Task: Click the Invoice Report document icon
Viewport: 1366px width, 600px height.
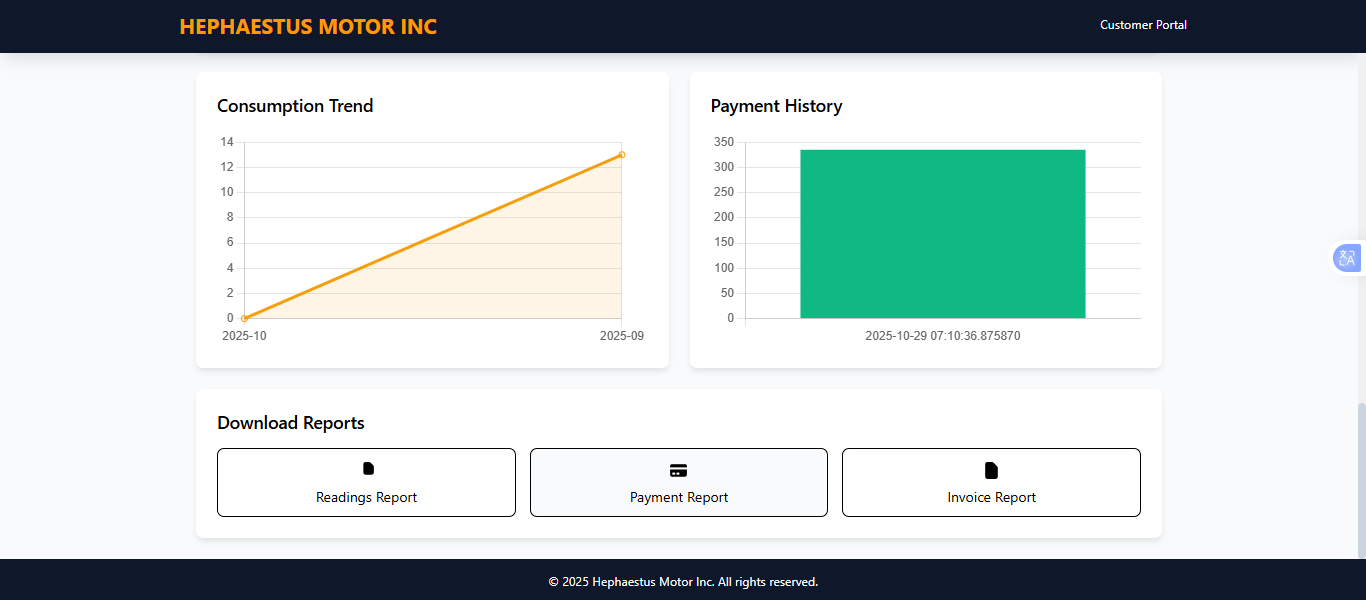Action: click(x=991, y=471)
